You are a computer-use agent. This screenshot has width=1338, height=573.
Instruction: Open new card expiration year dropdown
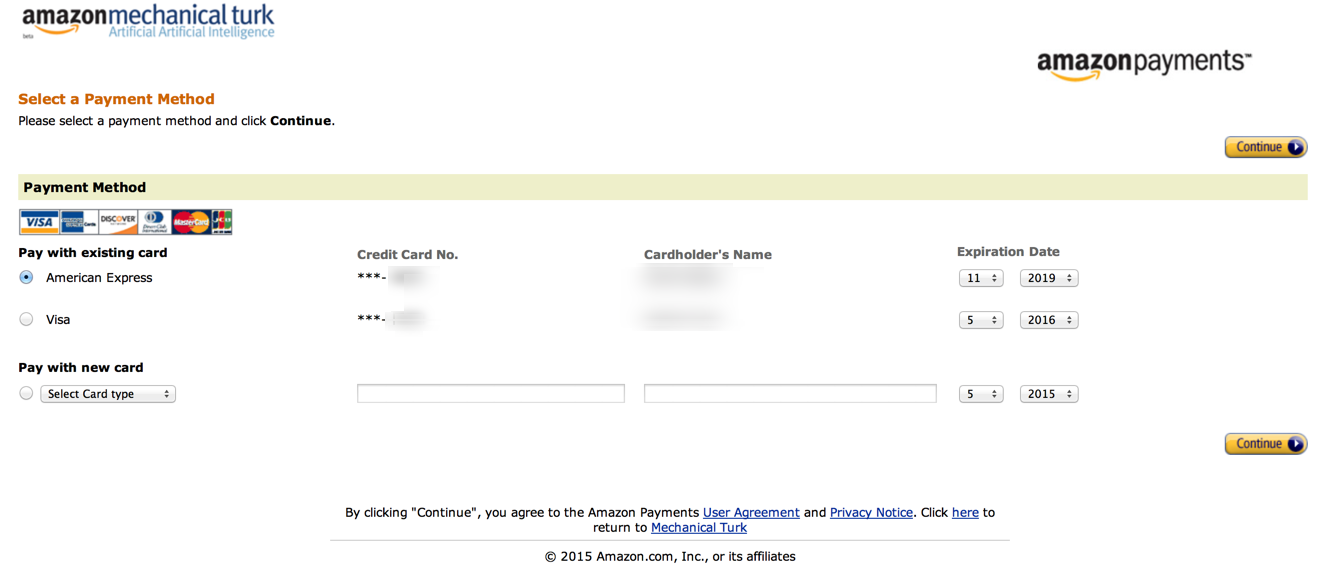coord(1049,394)
